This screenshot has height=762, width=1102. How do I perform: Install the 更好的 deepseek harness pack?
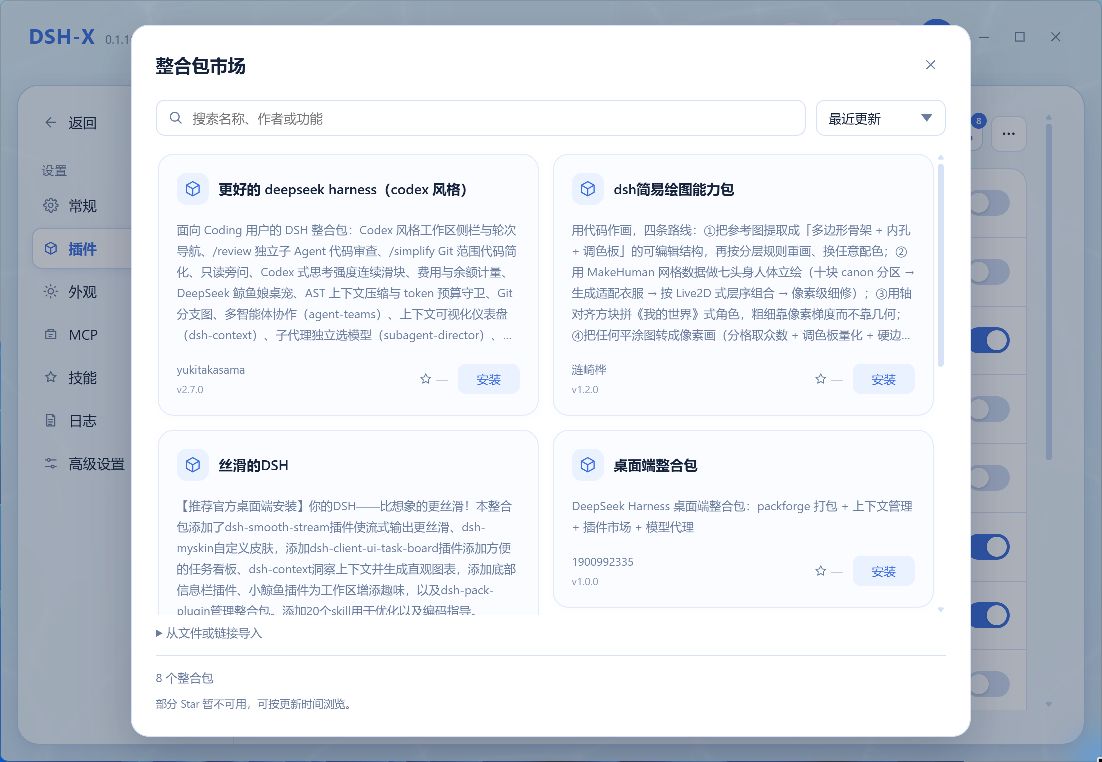click(x=488, y=380)
